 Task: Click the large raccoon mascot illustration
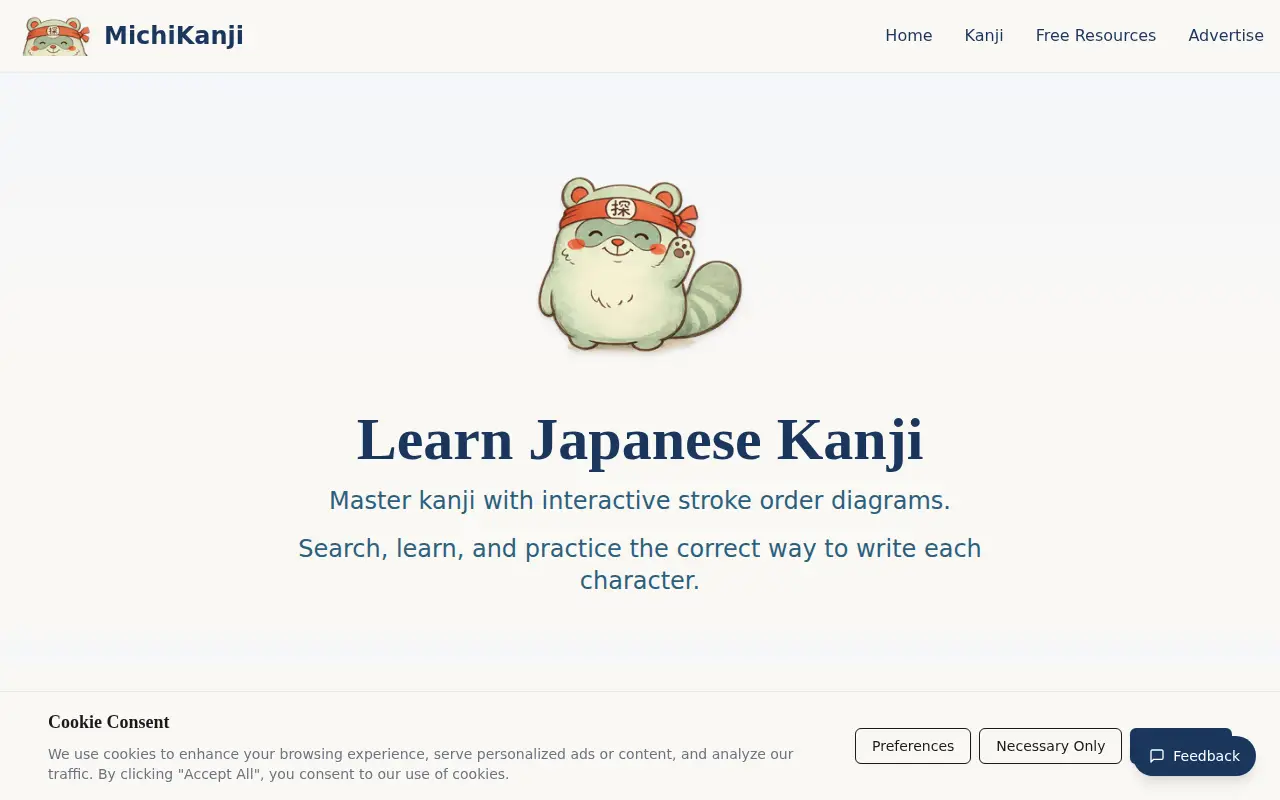(640, 264)
